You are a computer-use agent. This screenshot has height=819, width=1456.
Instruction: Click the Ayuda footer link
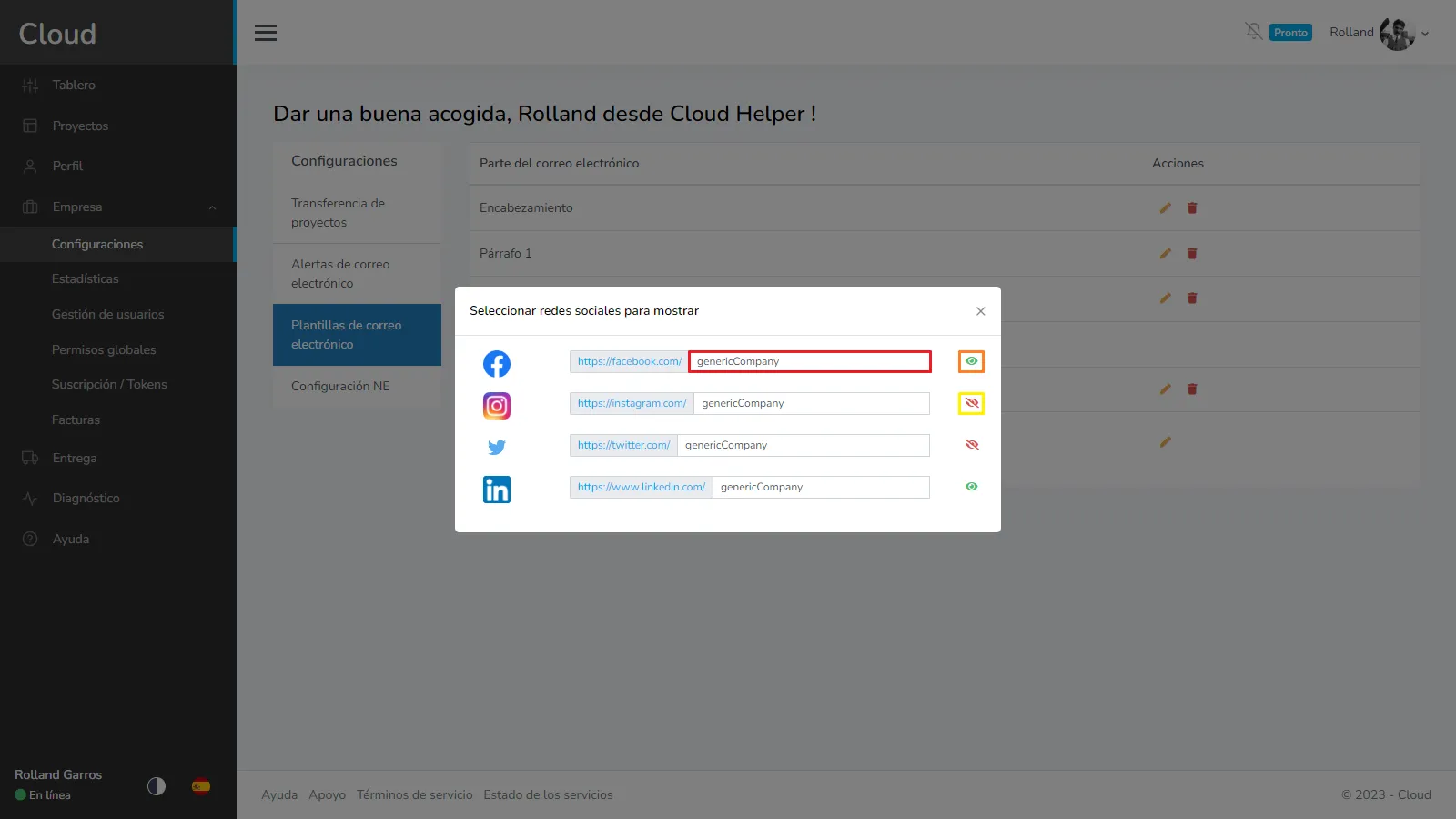[279, 795]
